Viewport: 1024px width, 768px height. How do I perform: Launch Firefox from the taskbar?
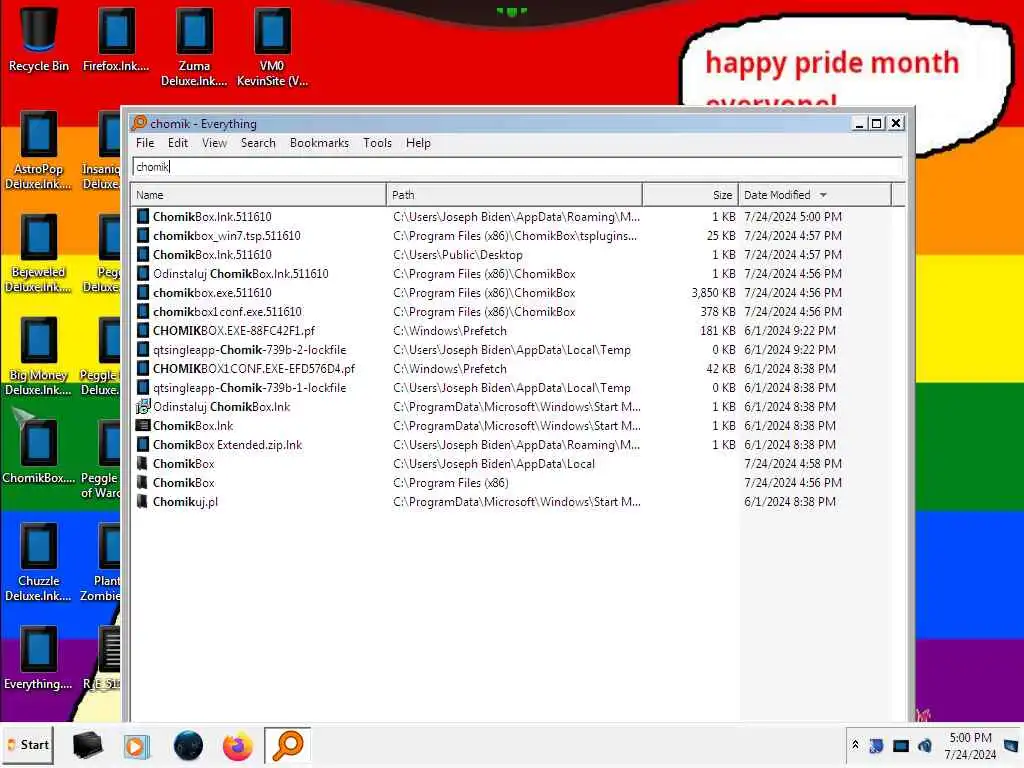238,746
